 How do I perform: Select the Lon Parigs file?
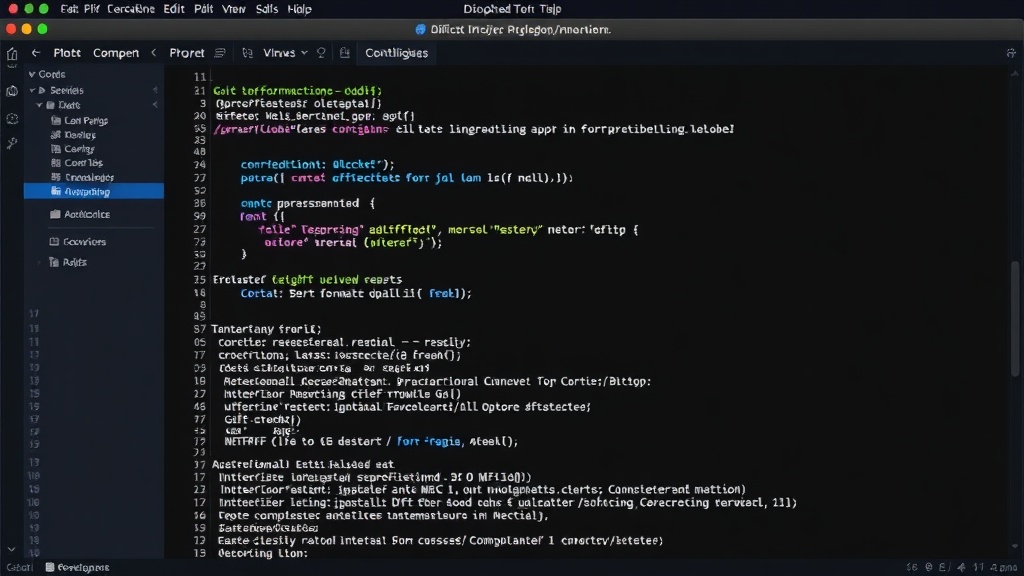[86, 120]
